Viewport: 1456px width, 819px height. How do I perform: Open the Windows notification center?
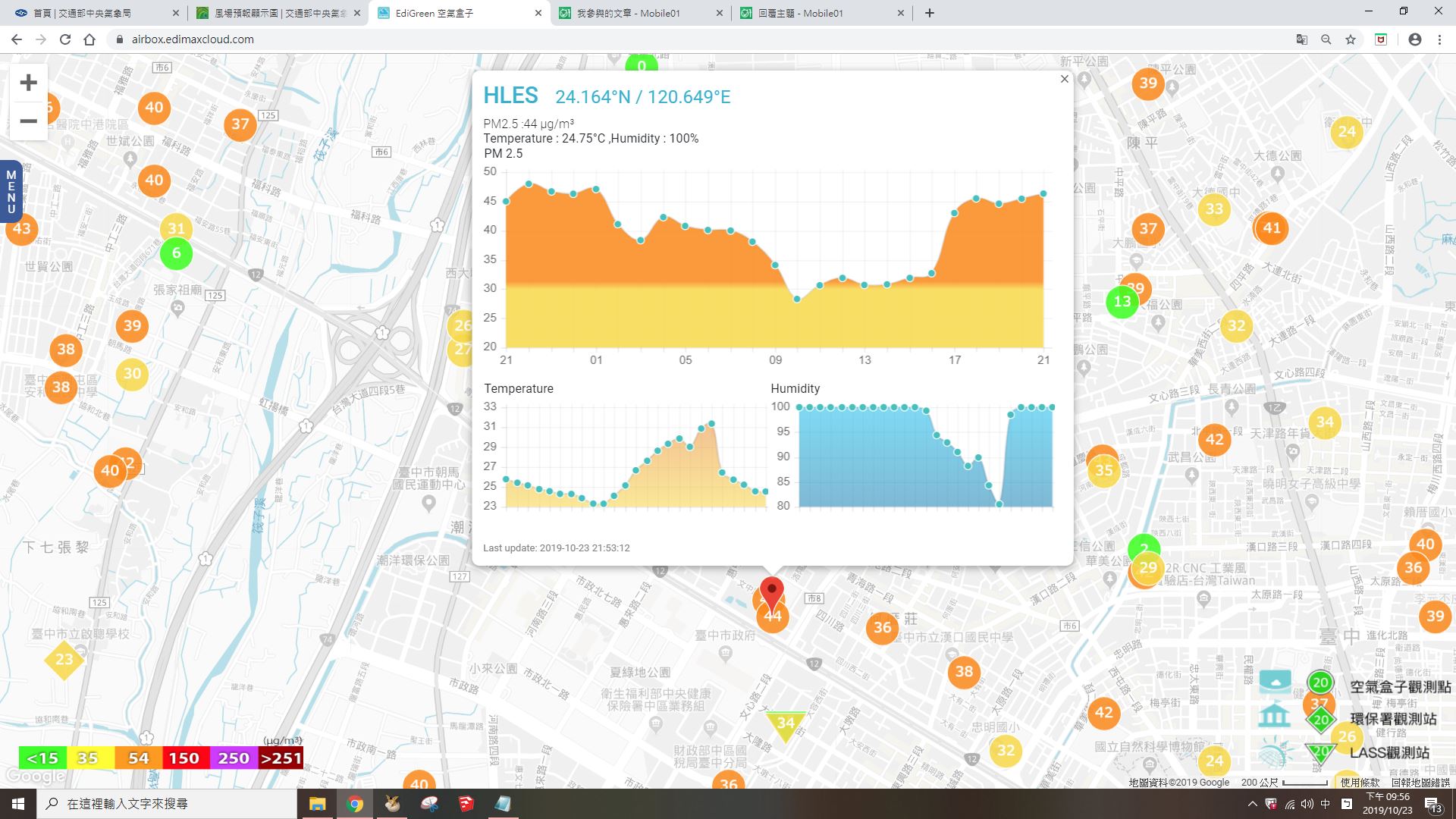tap(1432, 804)
